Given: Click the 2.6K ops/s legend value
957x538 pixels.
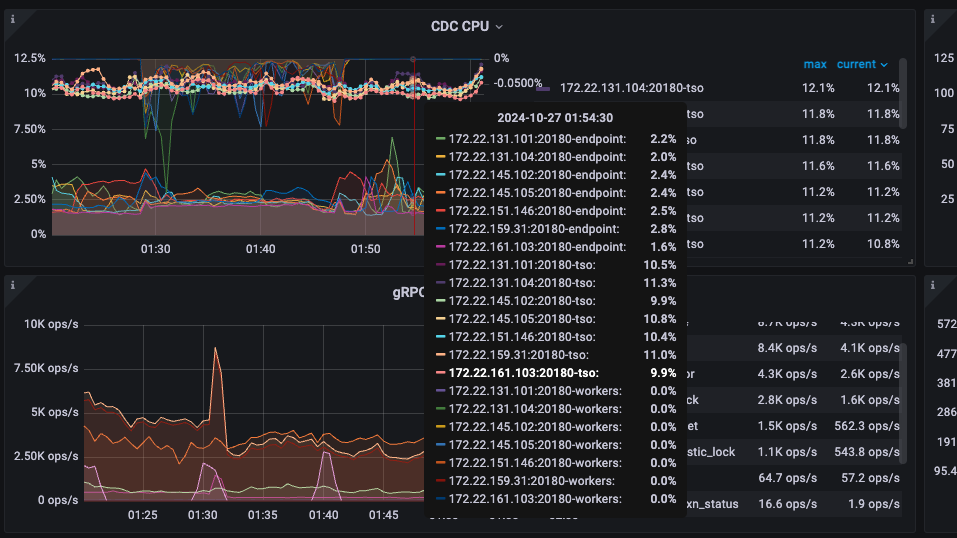Looking at the screenshot, I should [870, 374].
